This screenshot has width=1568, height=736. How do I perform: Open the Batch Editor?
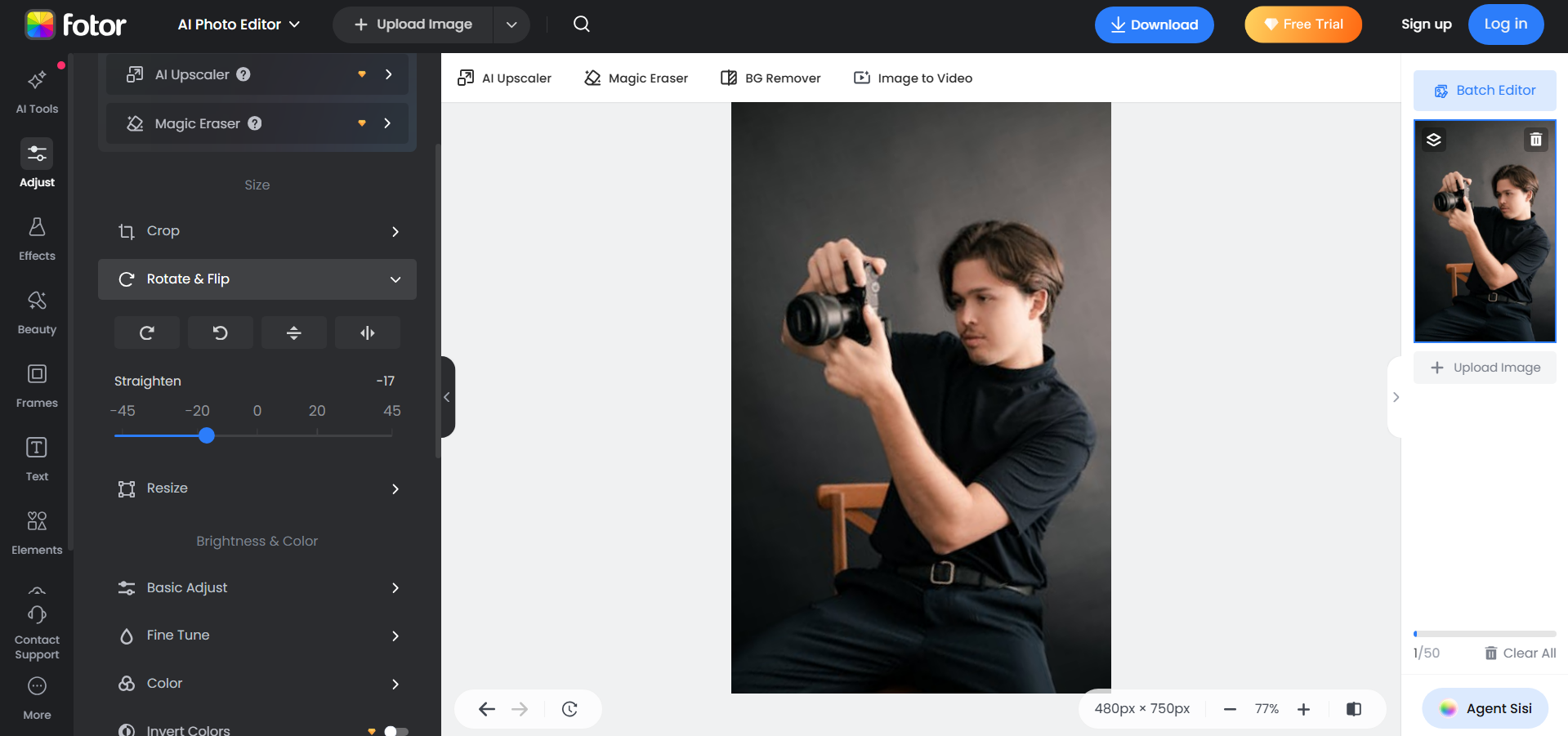click(x=1485, y=91)
